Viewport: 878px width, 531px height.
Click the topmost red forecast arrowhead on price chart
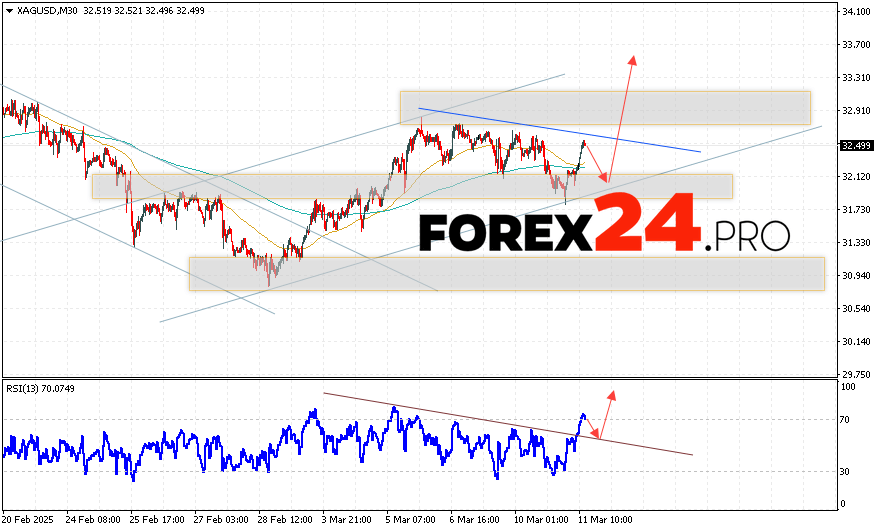632,58
